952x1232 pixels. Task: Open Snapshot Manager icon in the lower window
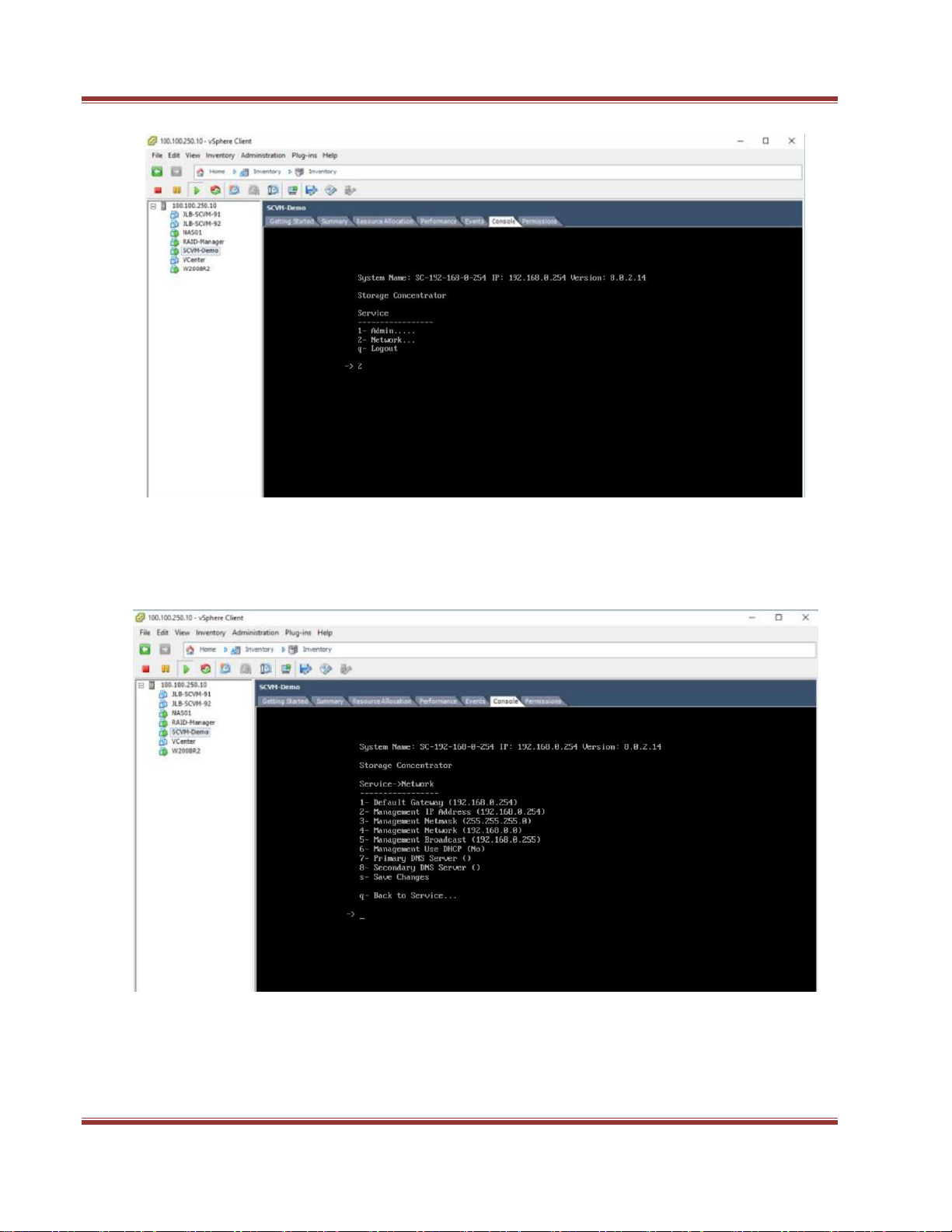[266, 668]
